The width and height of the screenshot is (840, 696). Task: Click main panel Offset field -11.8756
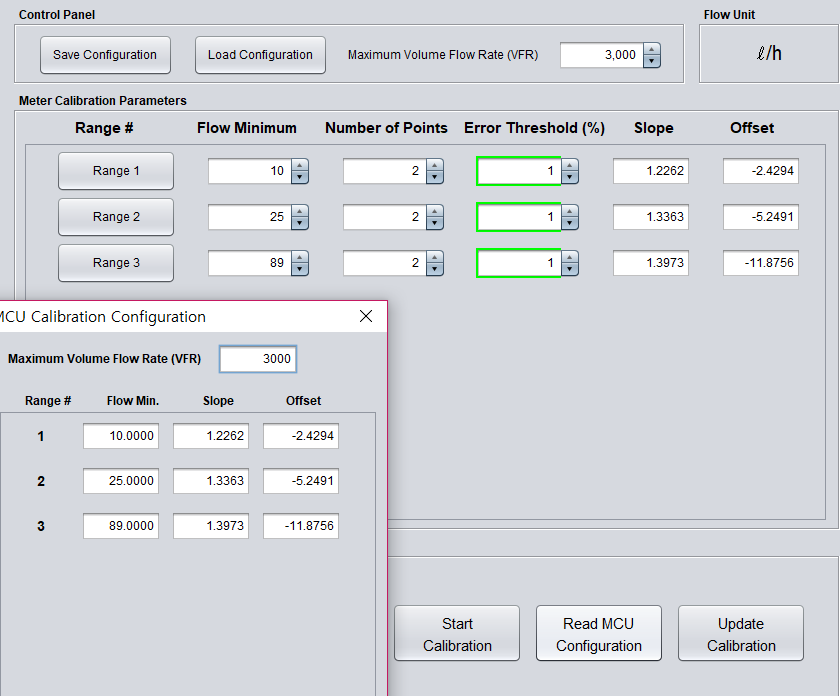pos(761,263)
